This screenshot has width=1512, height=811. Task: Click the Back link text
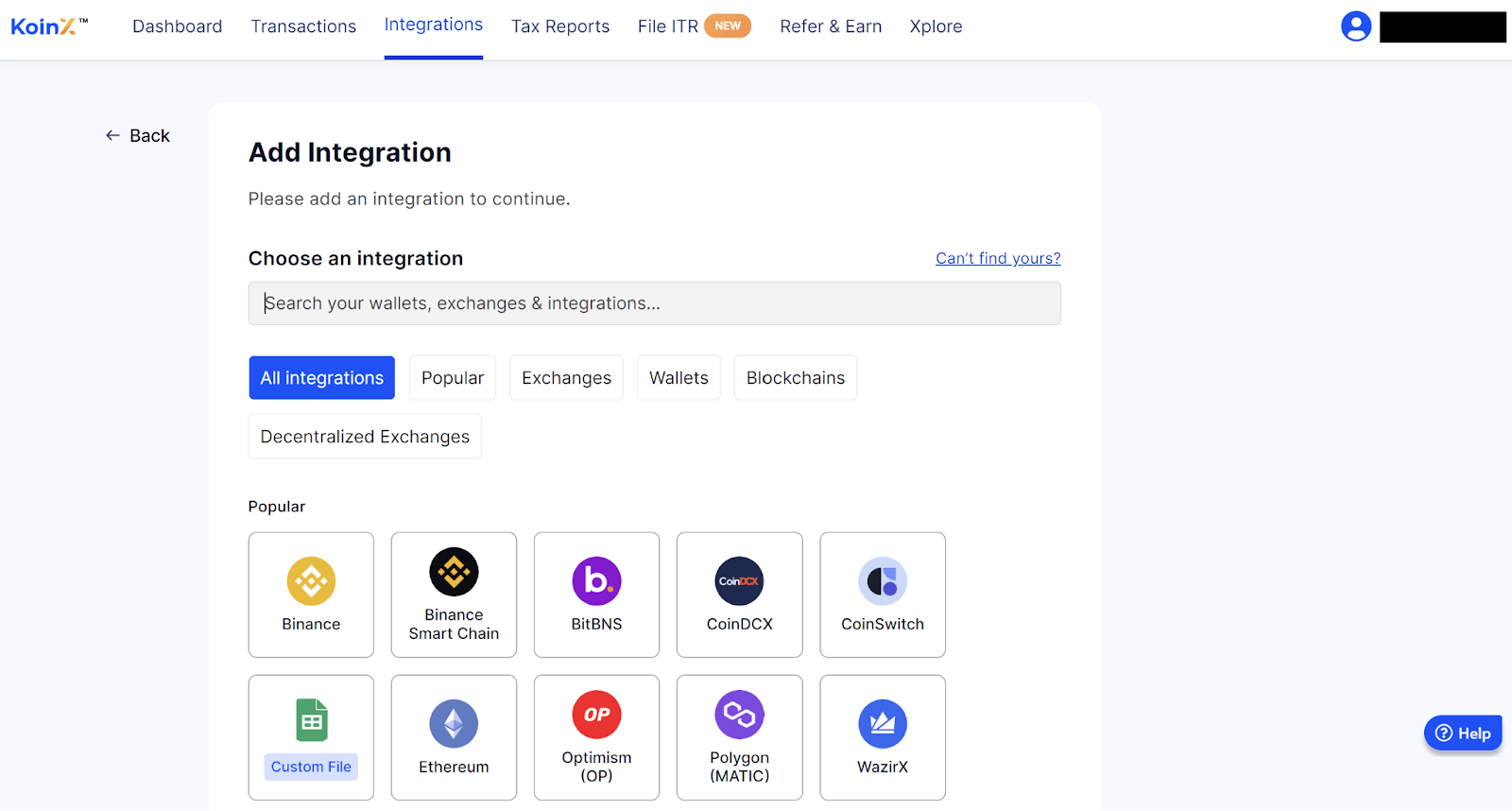(x=149, y=136)
